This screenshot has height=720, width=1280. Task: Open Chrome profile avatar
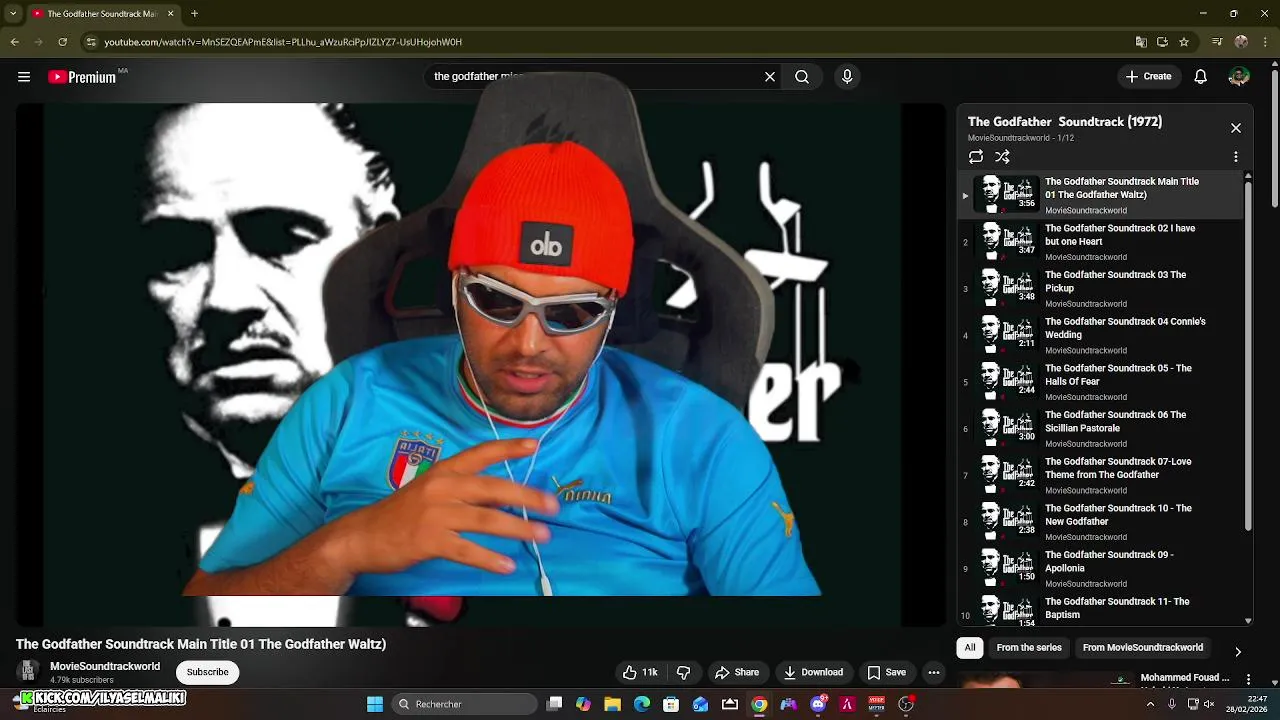[1241, 42]
